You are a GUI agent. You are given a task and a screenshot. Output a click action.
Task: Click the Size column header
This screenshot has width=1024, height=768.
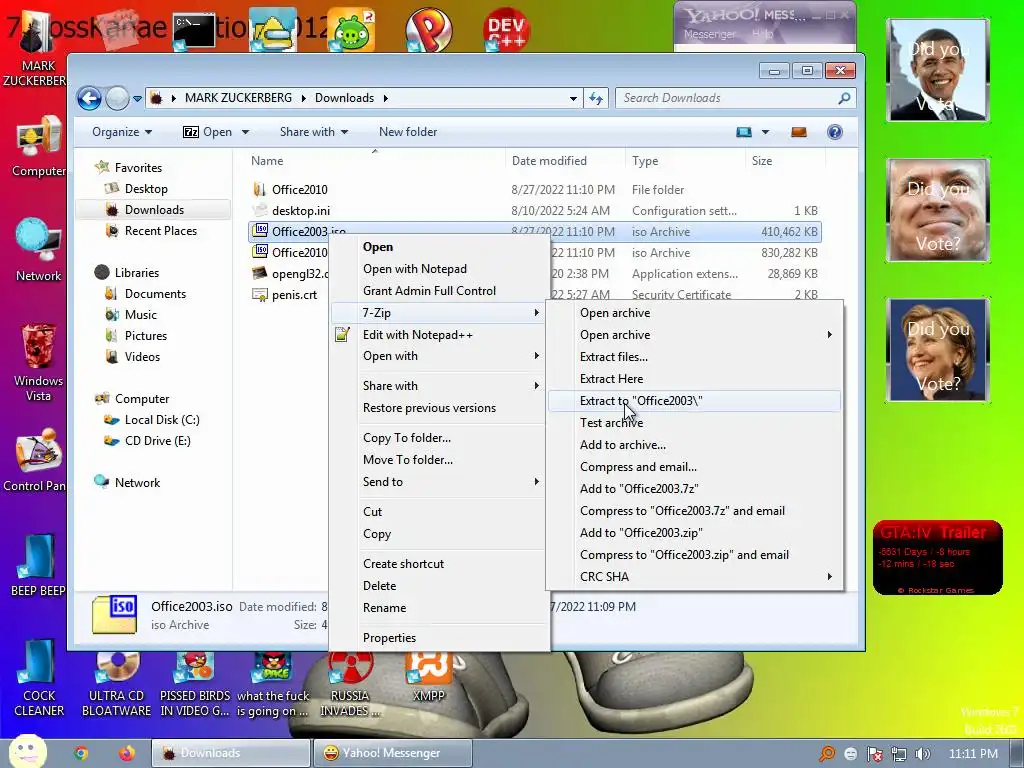coord(785,161)
